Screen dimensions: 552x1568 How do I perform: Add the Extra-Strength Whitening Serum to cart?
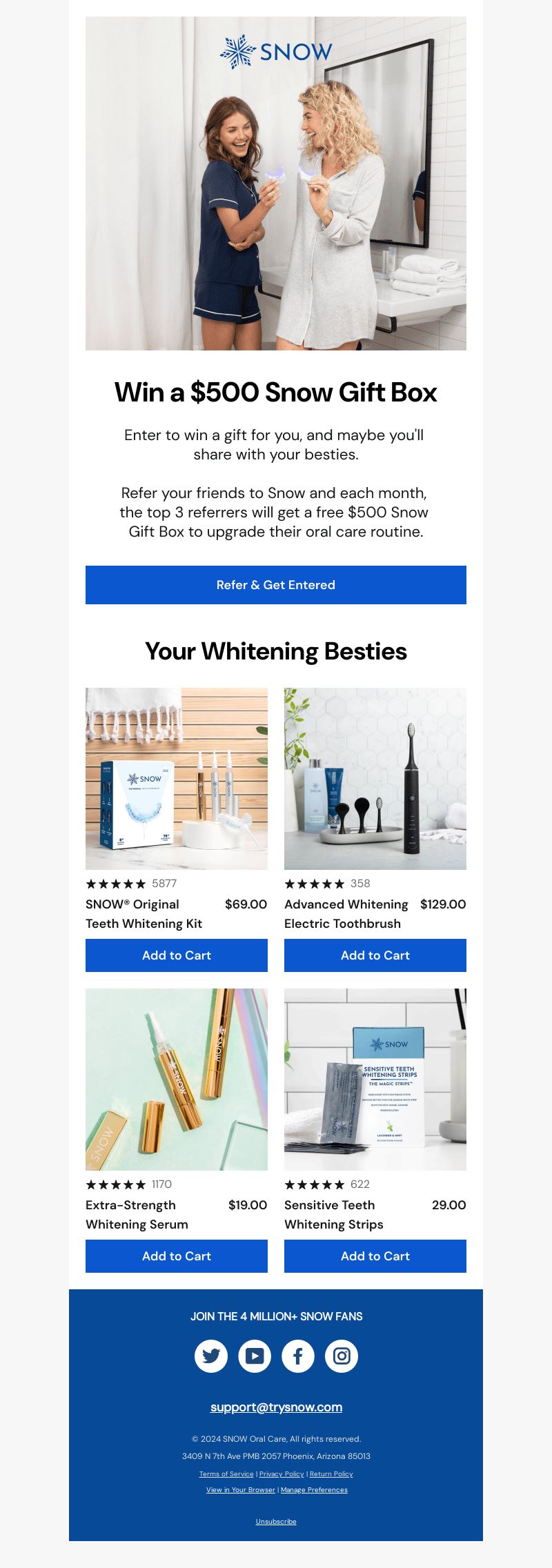(x=177, y=1256)
